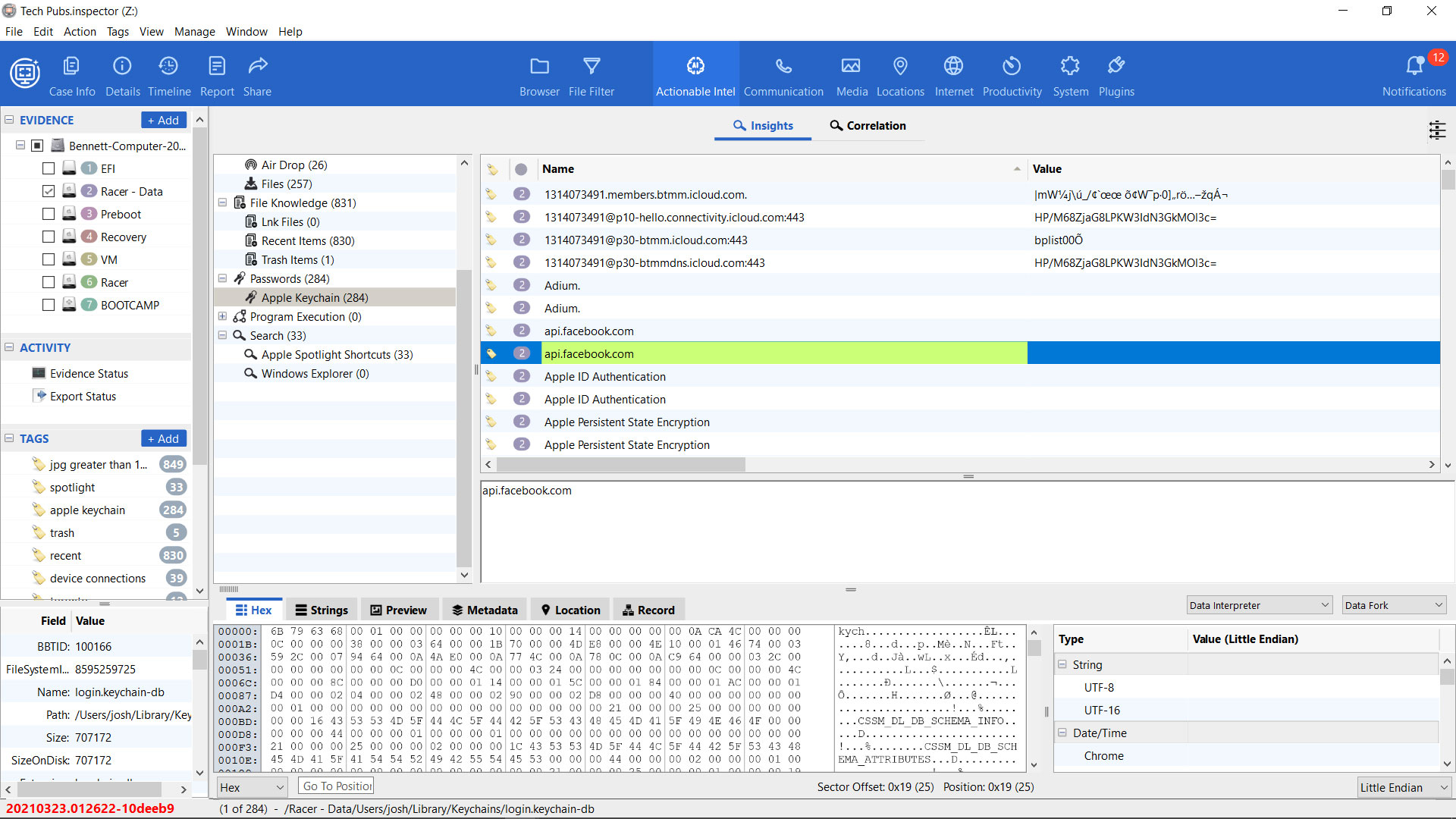Viewport: 1456px width, 819px height.
Task: Open the Action menu
Action: pyautogui.click(x=79, y=31)
